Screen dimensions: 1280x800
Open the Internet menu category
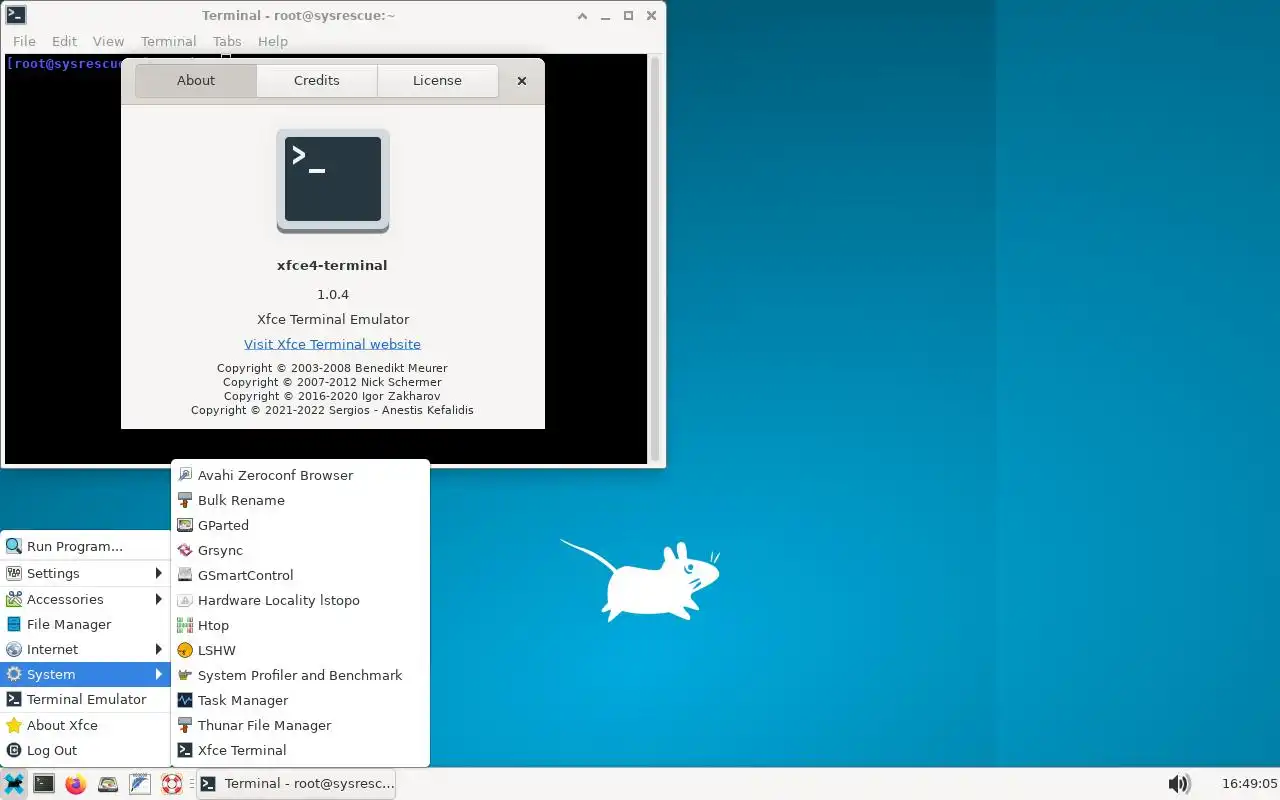[x=85, y=649]
